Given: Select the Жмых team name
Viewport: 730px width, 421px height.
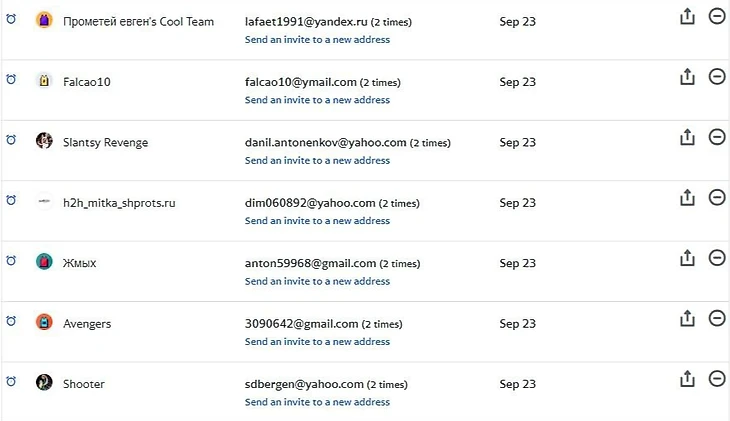Looking at the screenshot, I should pos(79,263).
